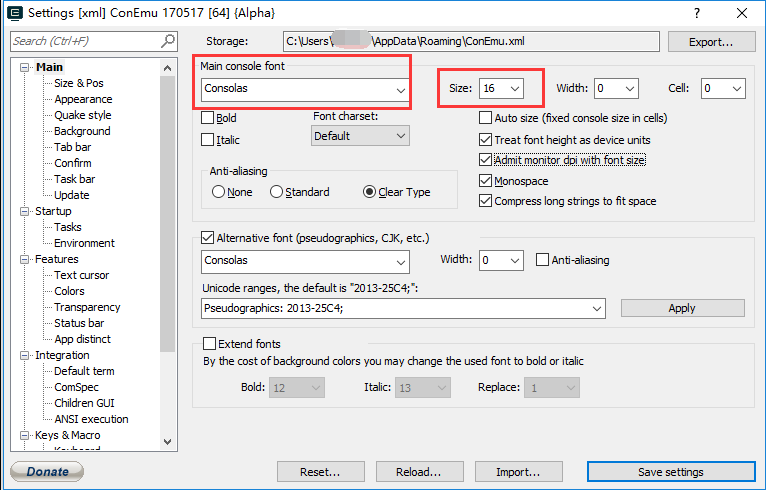Collapse the Startup tree section
This screenshot has width=766, height=490.
coord(26,211)
